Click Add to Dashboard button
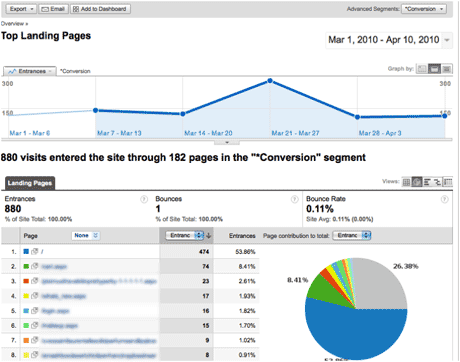Image resolution: width=460 pixels, height=362 pixels. [100, 9]
